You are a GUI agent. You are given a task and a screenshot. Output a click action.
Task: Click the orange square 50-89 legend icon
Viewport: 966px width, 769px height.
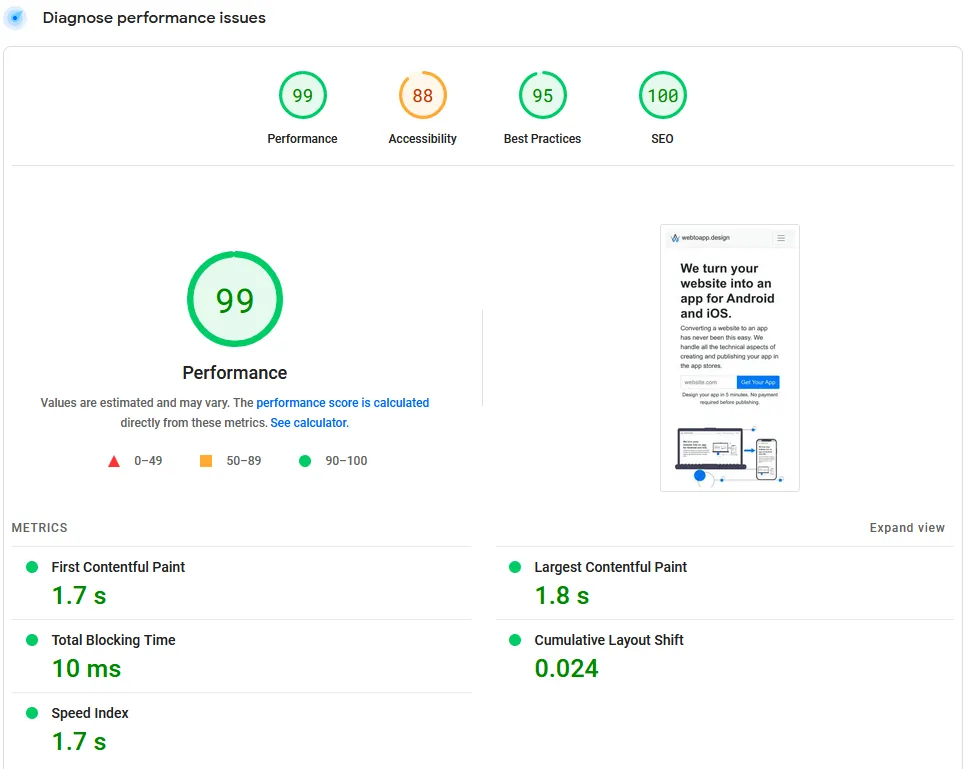coord(206,461)
